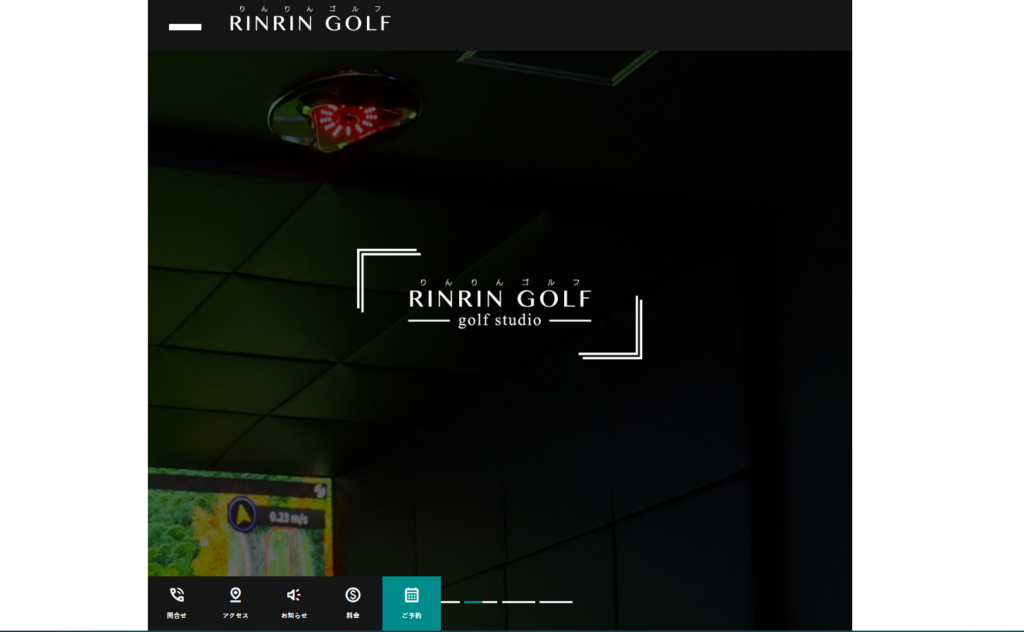Go to the fourth slide indicator
Screen dimensions: 1024x632
tap(556, 602)
